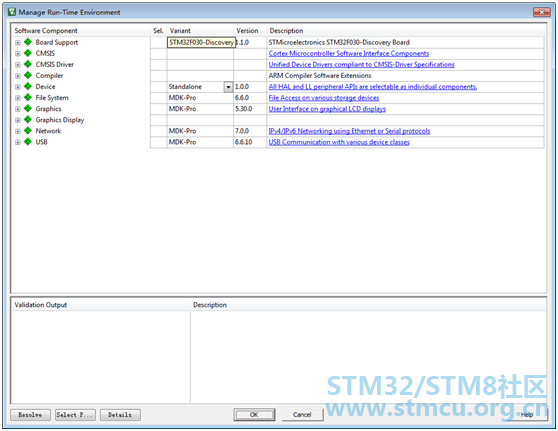Click the Validation Output column header
Viewport: 558px width, 431px height.
click(101, 305)
